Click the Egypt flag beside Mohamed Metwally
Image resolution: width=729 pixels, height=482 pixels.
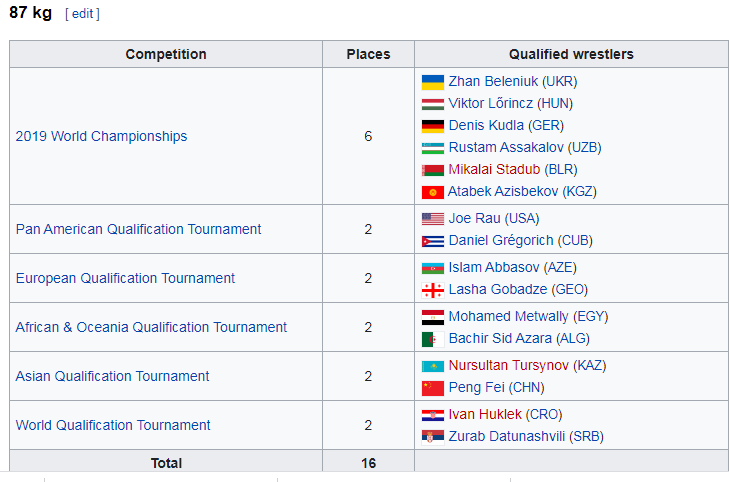tap(432, 317)
